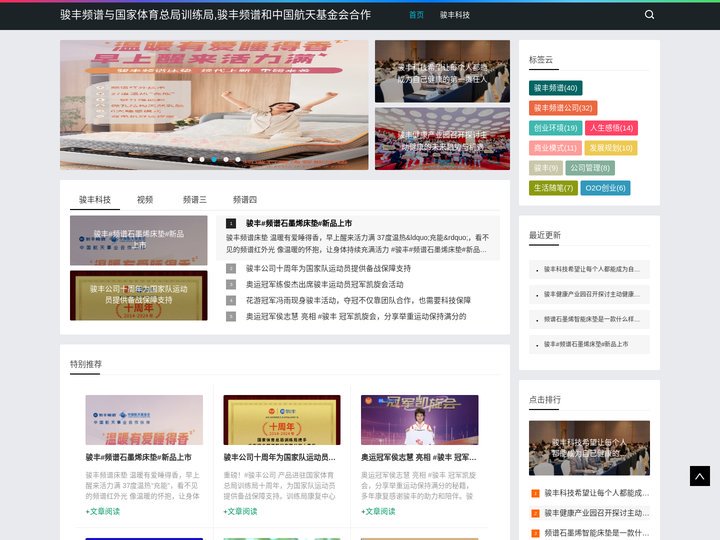Open recent update 频谱石墨烯智能床垫是一款什么样

591,319
